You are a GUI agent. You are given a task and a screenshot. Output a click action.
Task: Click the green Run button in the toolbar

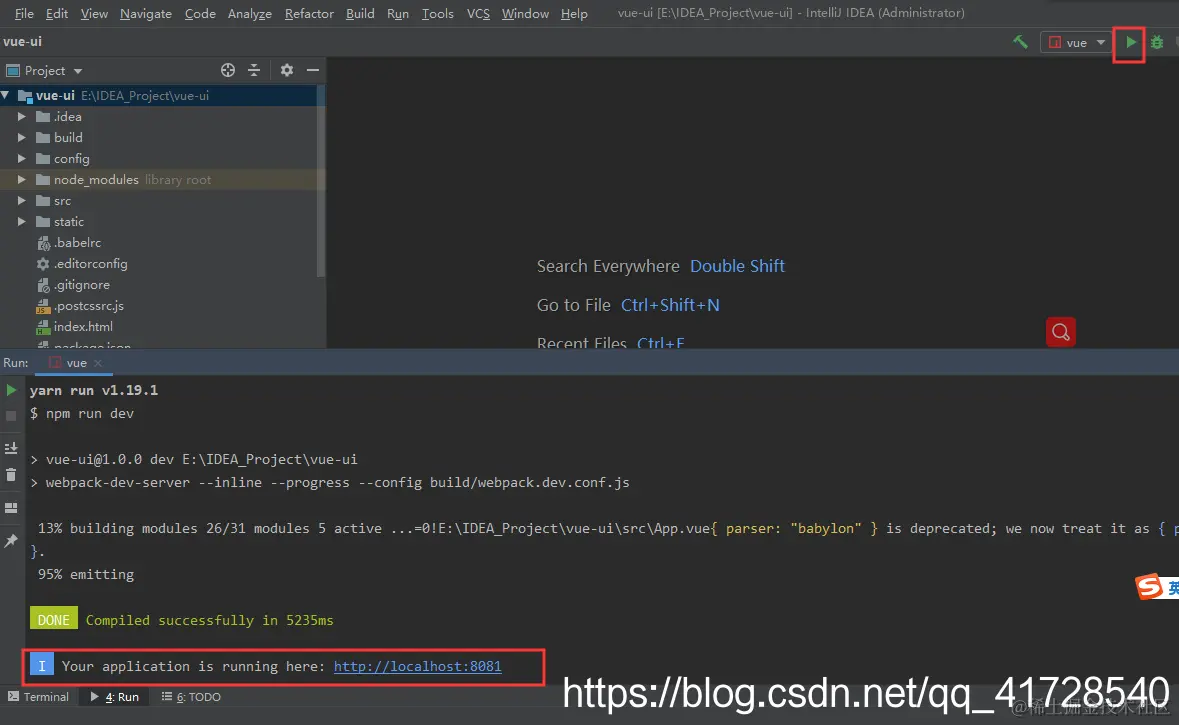click(x=1130, y=43)
